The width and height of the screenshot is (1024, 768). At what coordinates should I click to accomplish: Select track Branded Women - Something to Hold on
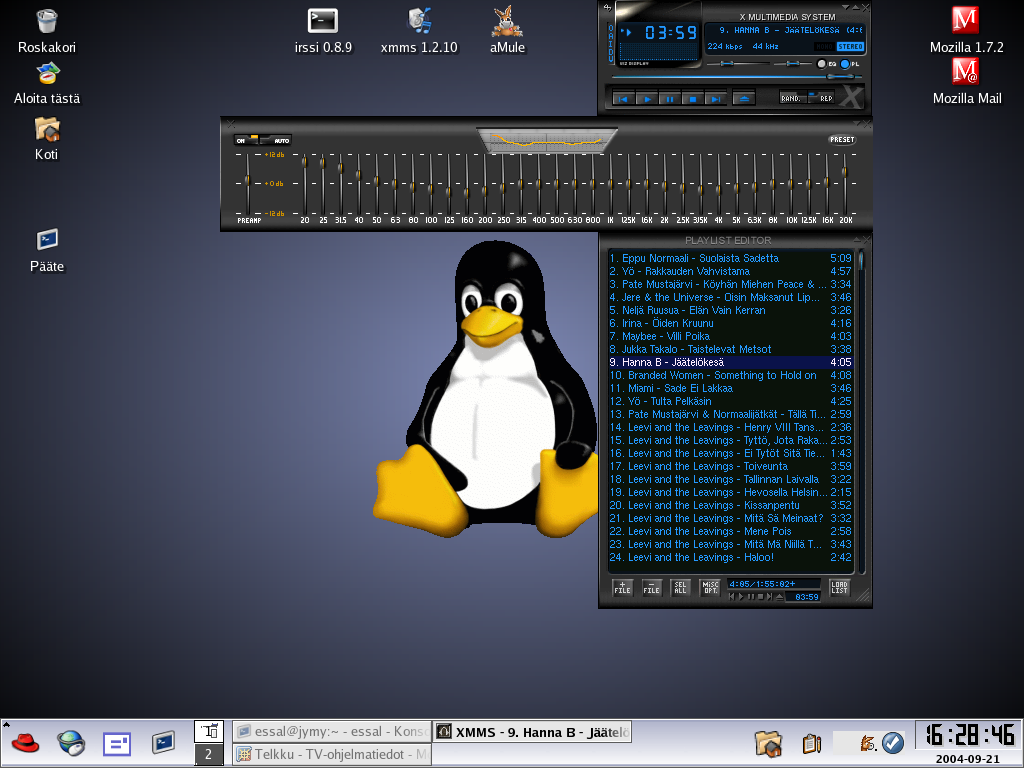[x=730, y=375]
